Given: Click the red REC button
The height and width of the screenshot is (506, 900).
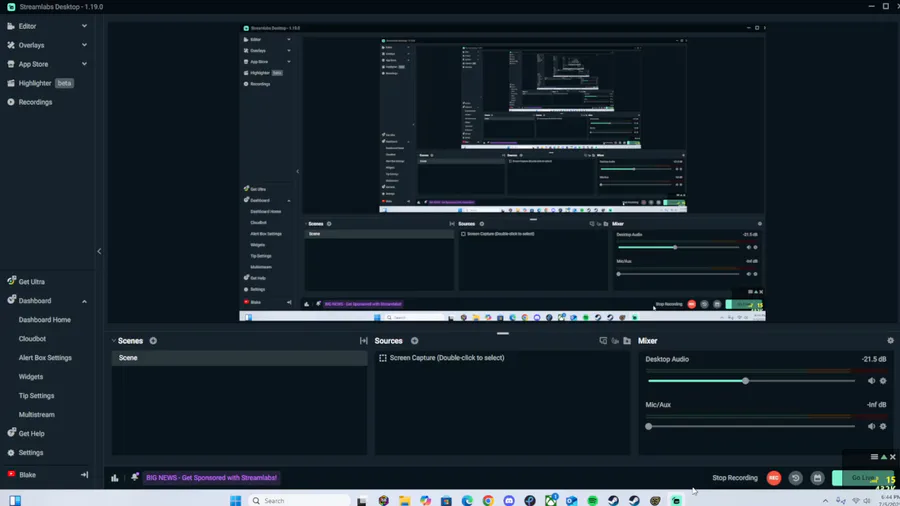Looking at the screenshot, I should click(x=774, y=478).
